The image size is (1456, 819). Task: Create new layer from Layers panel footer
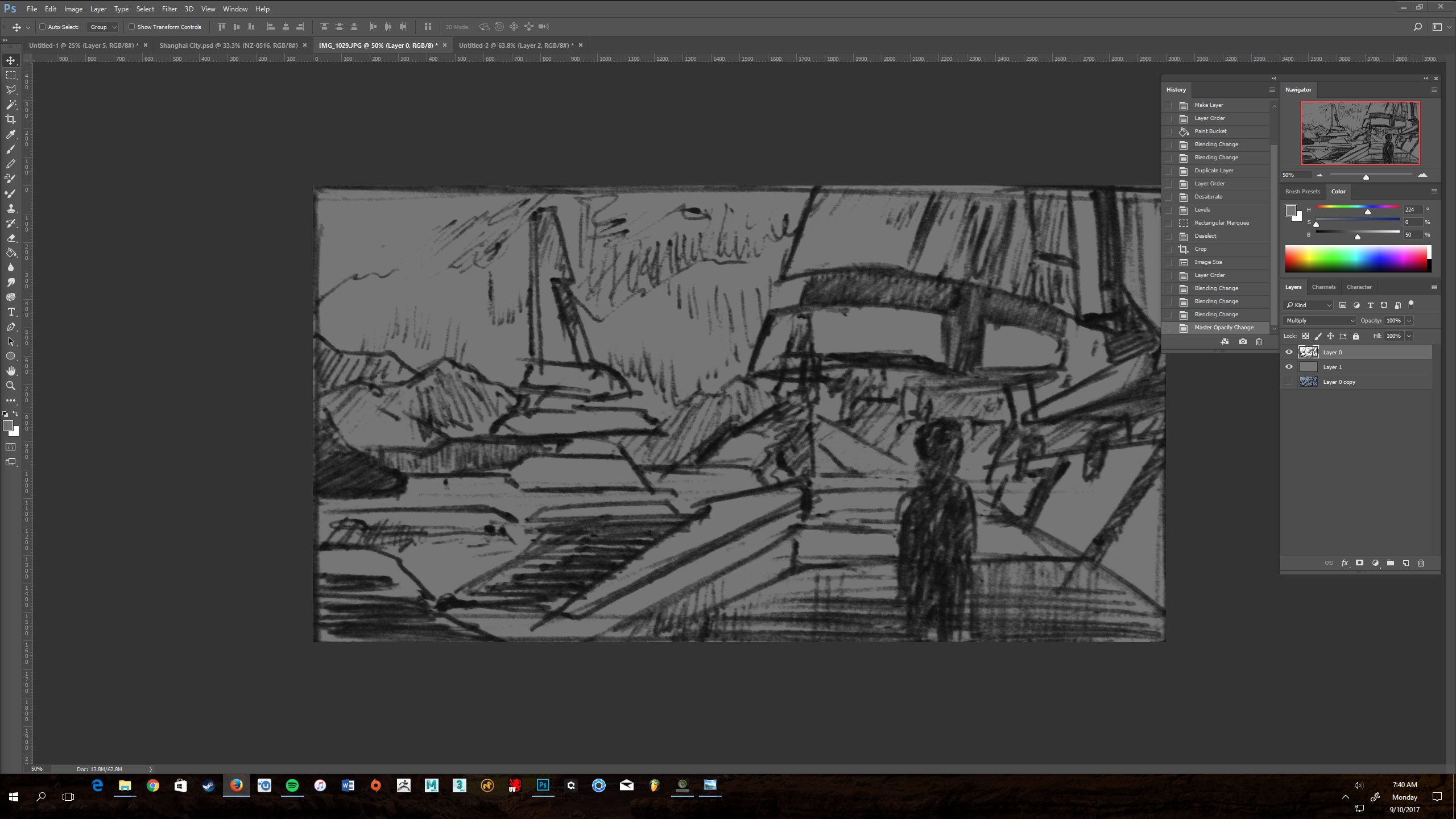[x=1406, y=563]
